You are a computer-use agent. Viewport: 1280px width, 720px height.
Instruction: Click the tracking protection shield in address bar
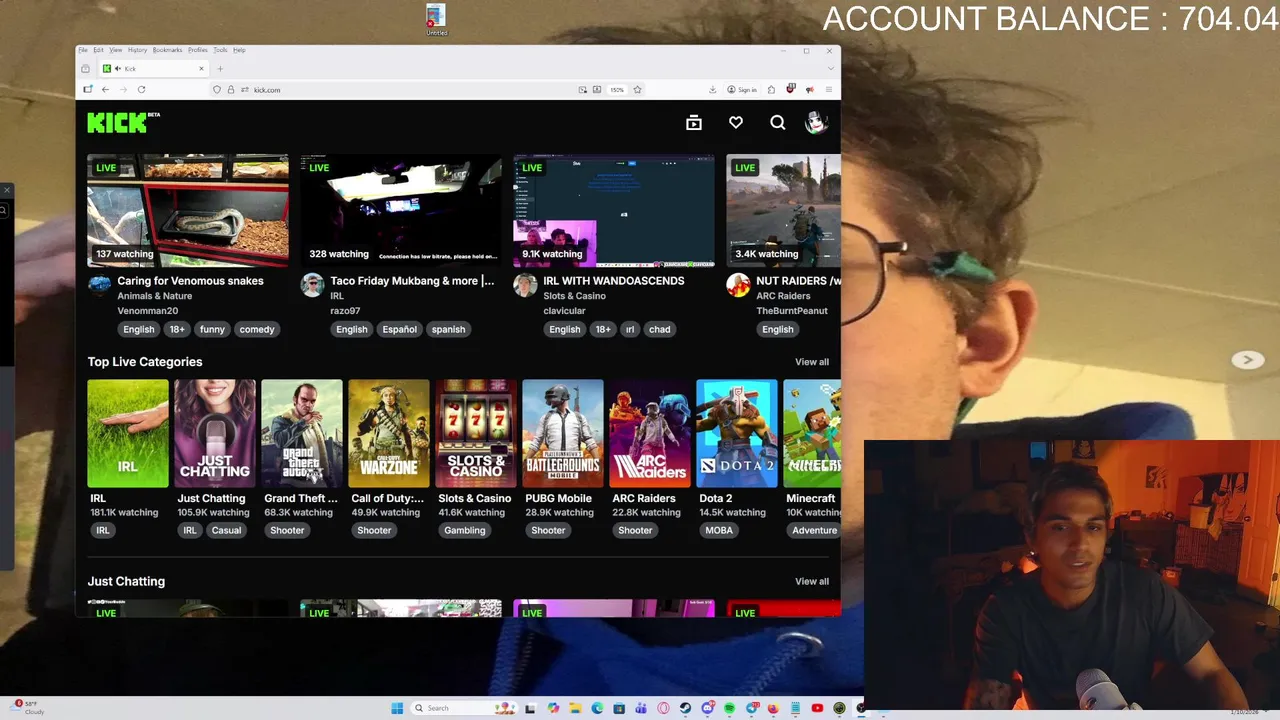217,90
